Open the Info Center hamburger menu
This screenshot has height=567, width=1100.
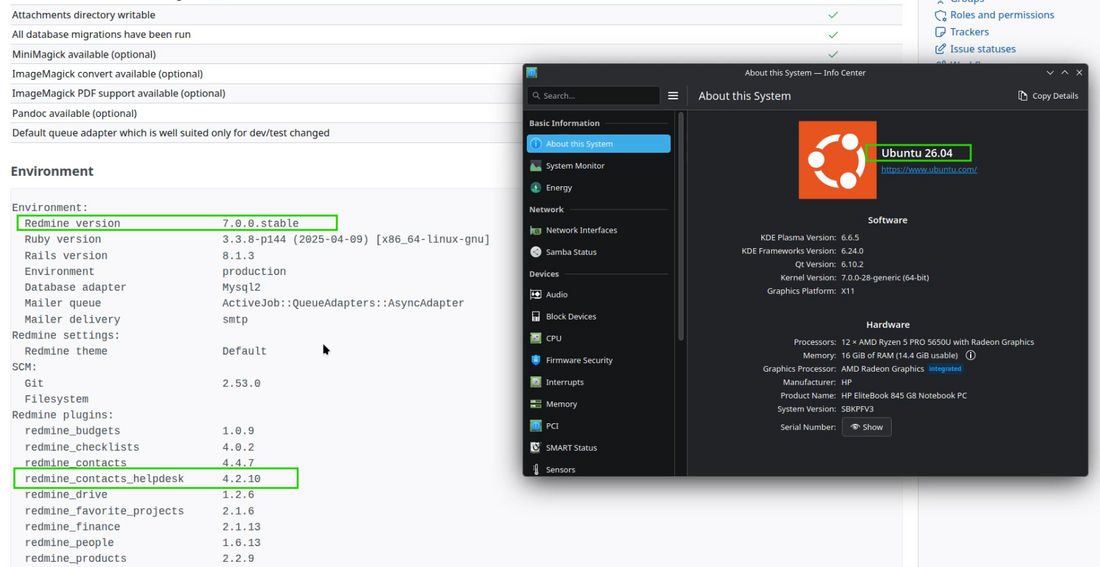pyautogui.click(x=673, y=95)
